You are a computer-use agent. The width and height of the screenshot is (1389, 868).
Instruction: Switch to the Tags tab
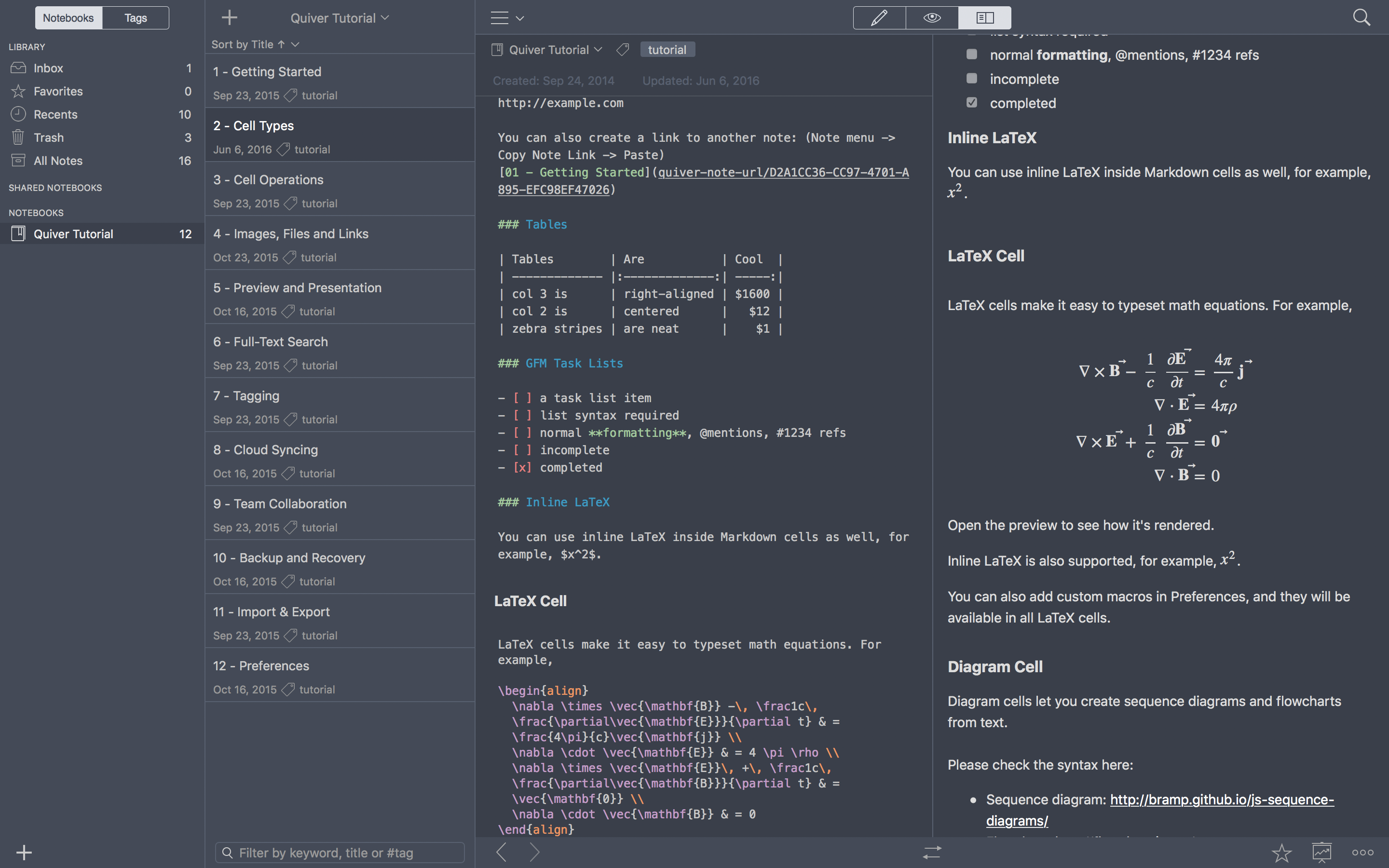pyautogui.click(x=136, y=18)
